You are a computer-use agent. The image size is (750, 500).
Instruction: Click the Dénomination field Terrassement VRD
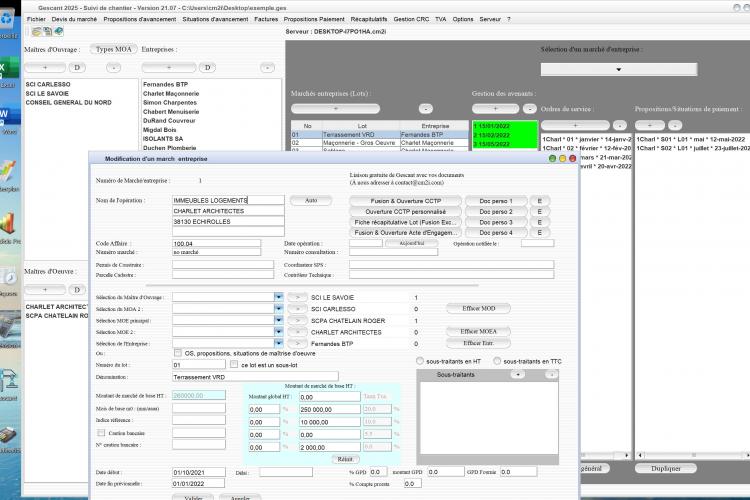(255, 377)
